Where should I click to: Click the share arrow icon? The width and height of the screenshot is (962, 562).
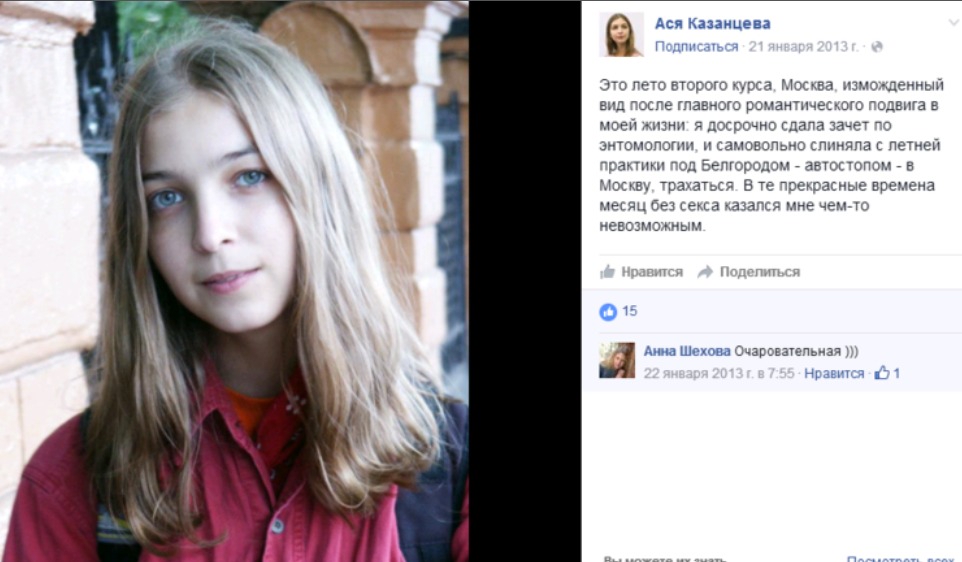tap(705, 272)
